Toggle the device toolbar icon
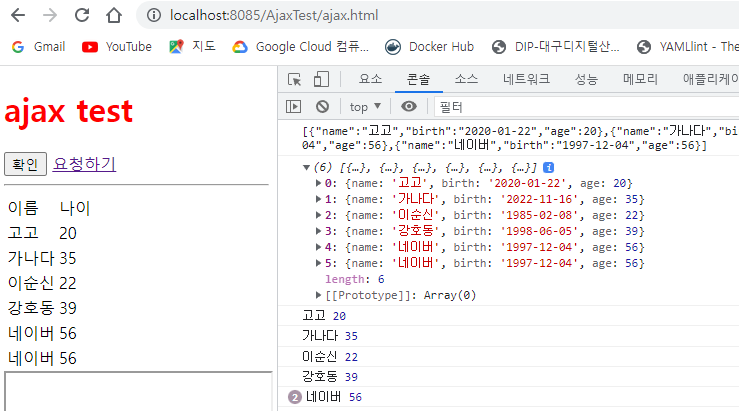The image size is (739, 411). coord(321,79)
